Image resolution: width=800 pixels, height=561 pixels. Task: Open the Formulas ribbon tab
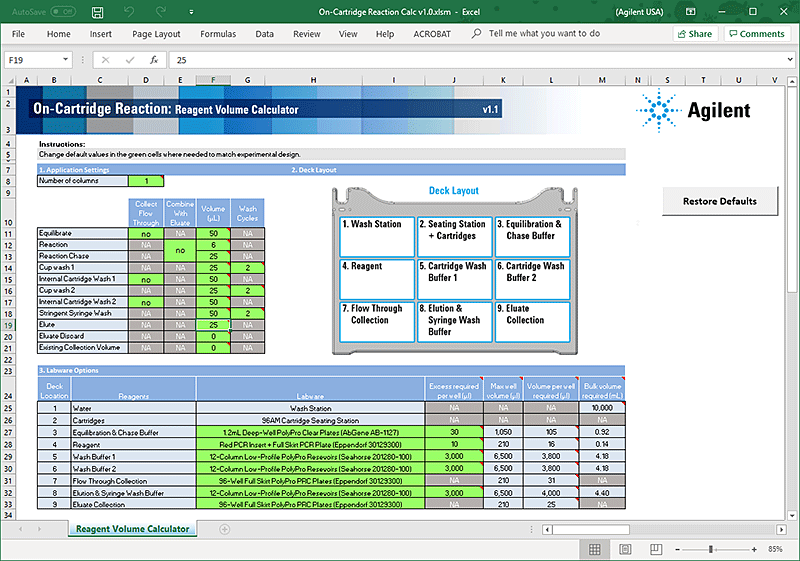218,33
